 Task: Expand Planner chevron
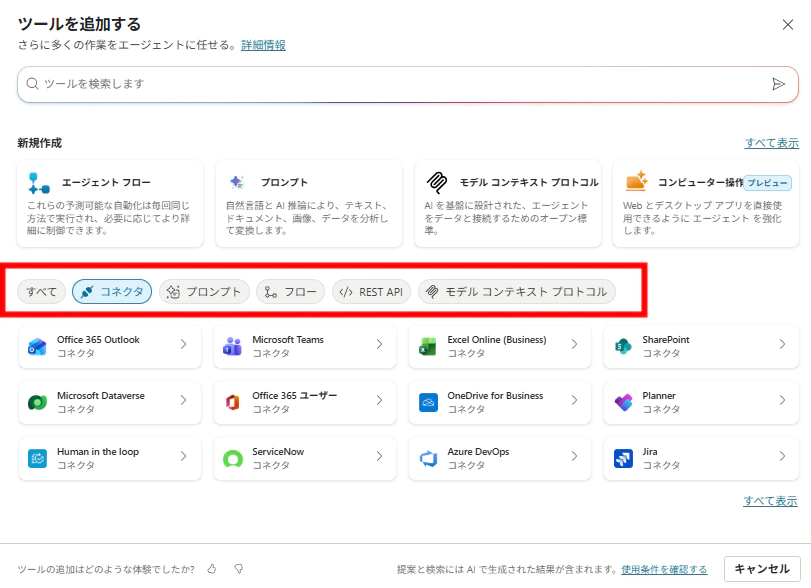click(782, 400)
